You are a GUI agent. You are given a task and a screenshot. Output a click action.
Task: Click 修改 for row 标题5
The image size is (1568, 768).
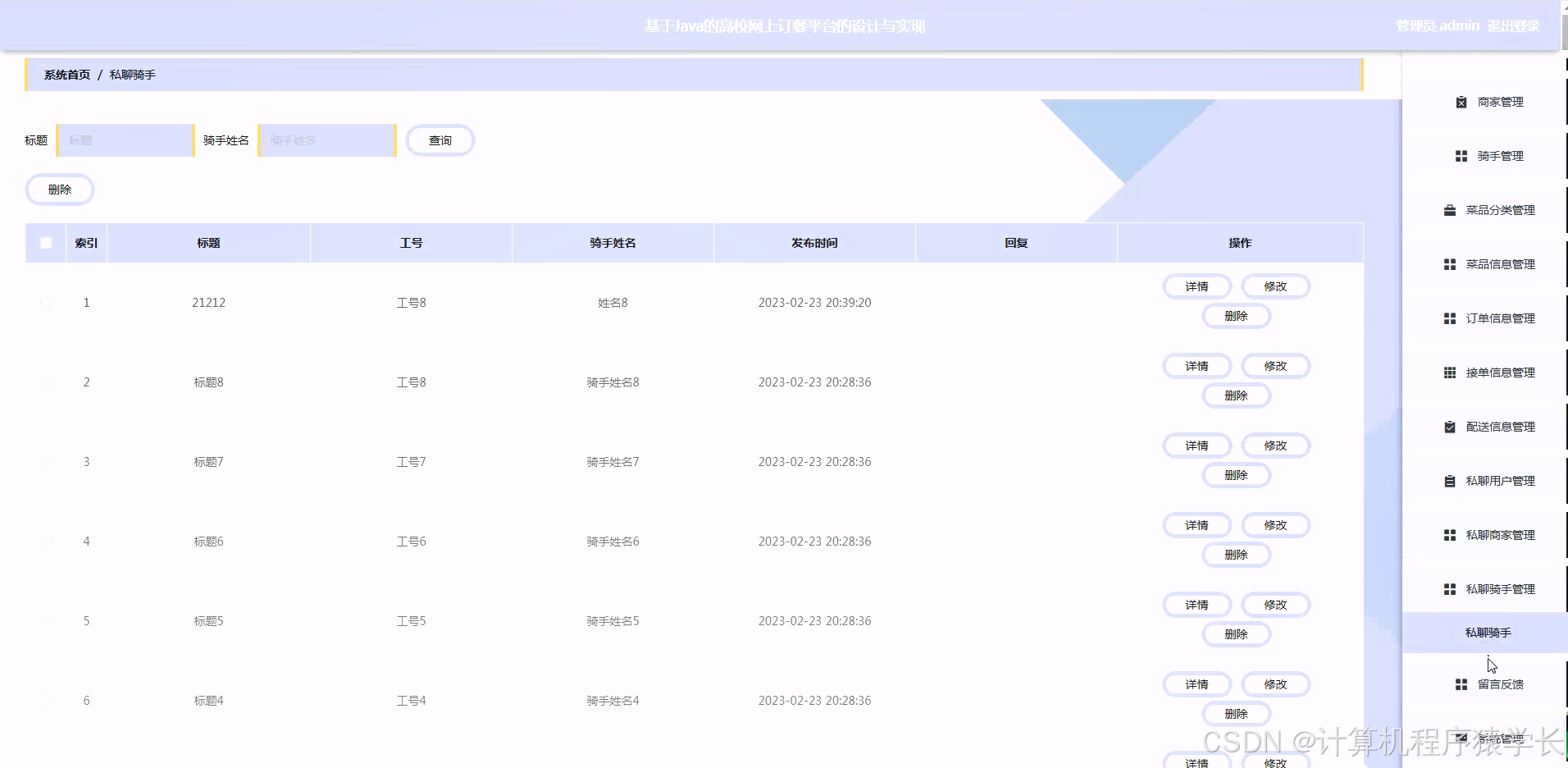point(1275,605)
